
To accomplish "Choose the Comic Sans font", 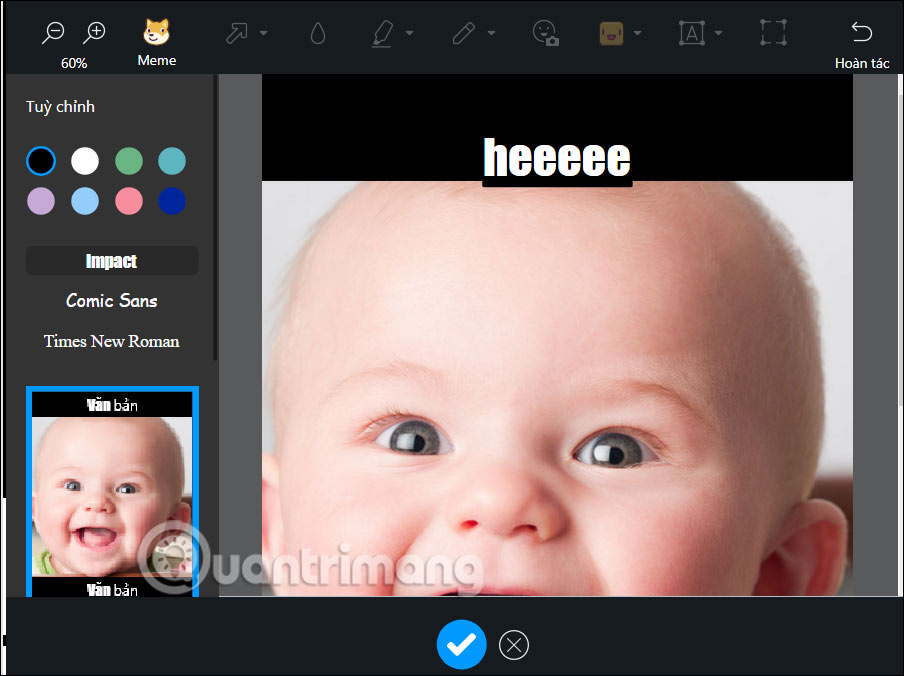I will pos(112,300).
